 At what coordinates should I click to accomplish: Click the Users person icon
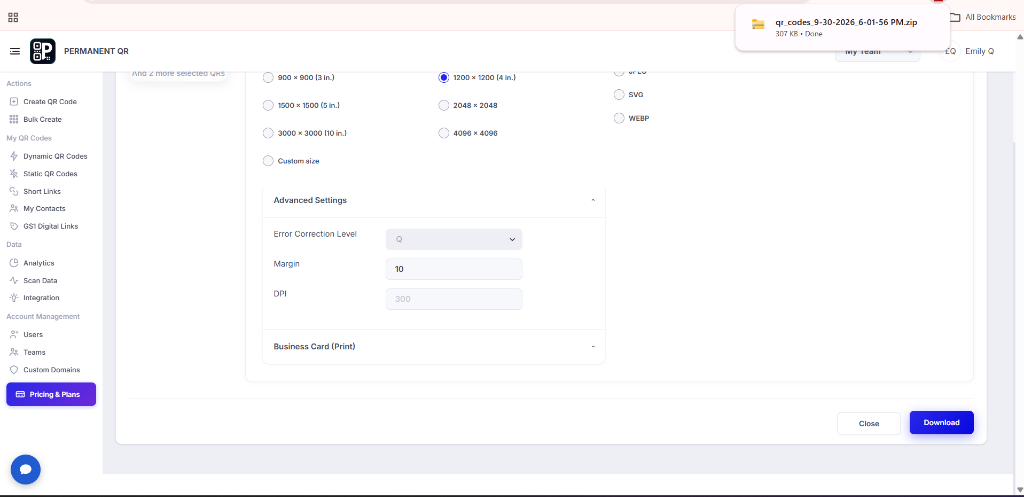click(14, 334)
